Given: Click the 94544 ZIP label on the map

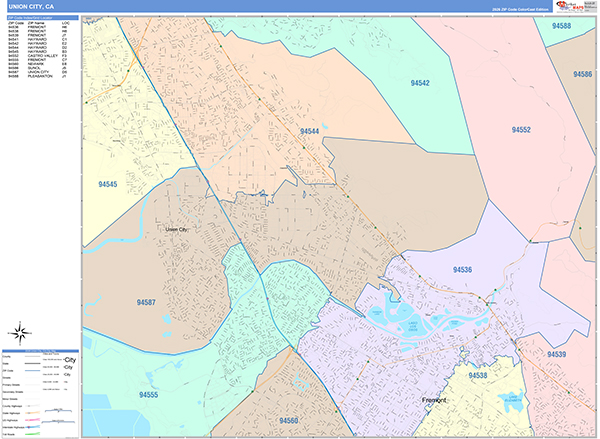Looking at the screenshot, I should pyautogui.click(x=310, y=131).
